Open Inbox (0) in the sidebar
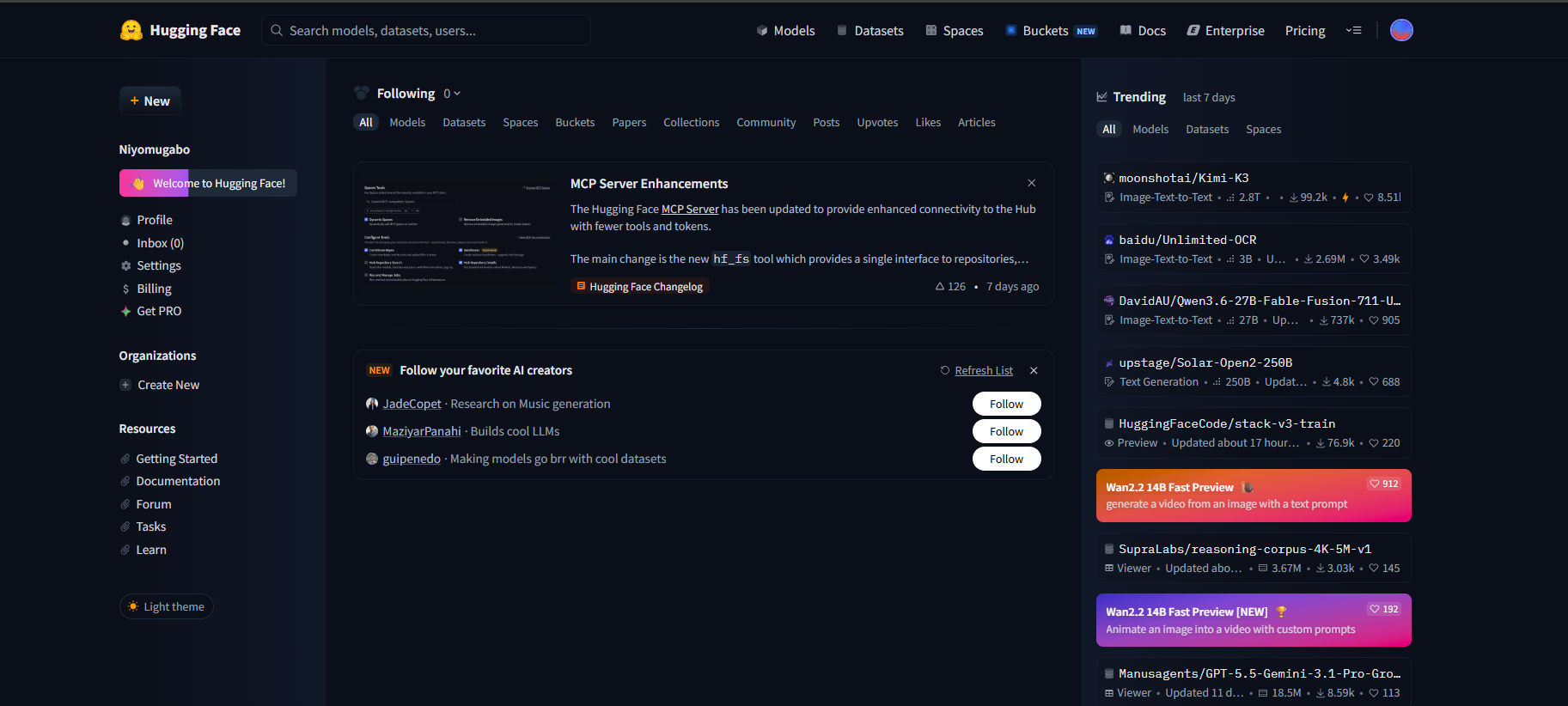The image size is (1568, 706). (160, 243)
